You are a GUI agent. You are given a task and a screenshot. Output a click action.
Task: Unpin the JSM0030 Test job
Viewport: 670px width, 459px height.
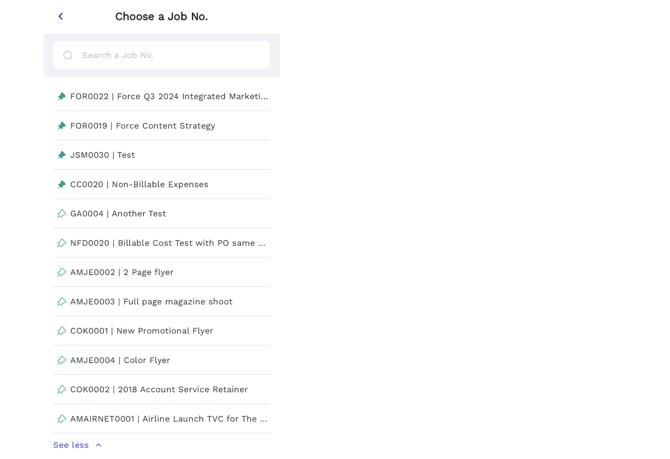click(x=62, y=155)
